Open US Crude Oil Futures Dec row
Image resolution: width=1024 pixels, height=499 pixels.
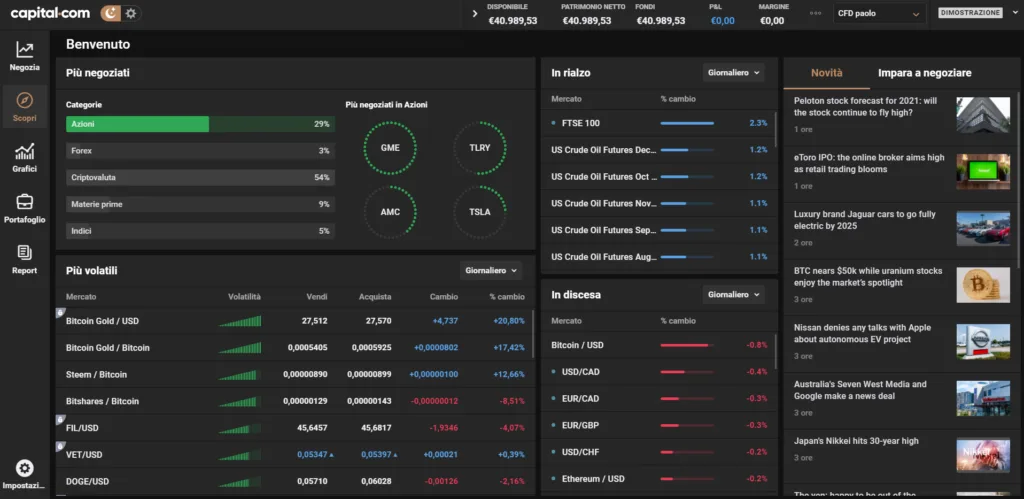tap(658, 150)
